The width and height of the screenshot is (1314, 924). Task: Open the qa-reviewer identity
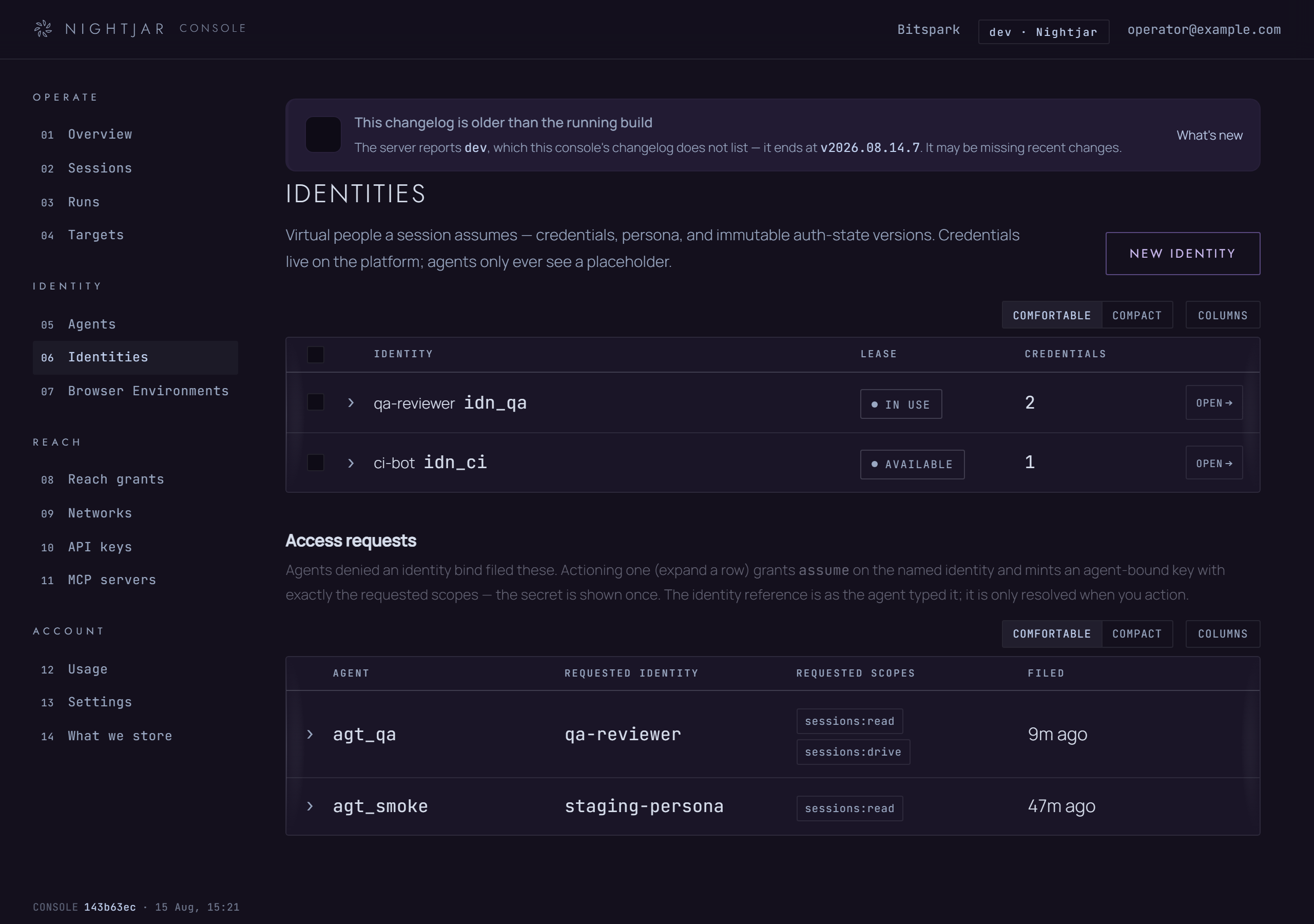coord(1214,403)
